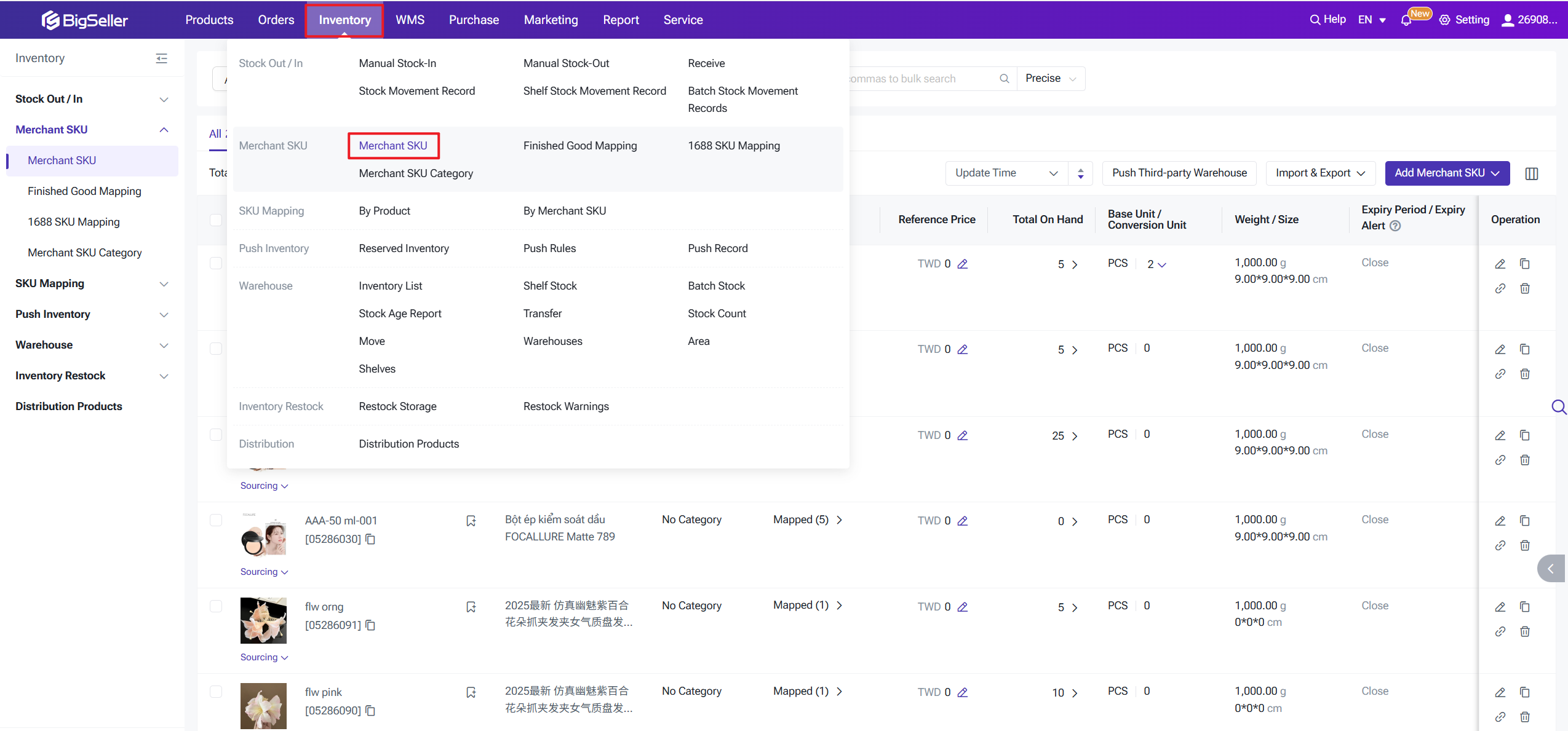
Task: Tick the flw orng row checkbox
Action: [x=216, y=606]
